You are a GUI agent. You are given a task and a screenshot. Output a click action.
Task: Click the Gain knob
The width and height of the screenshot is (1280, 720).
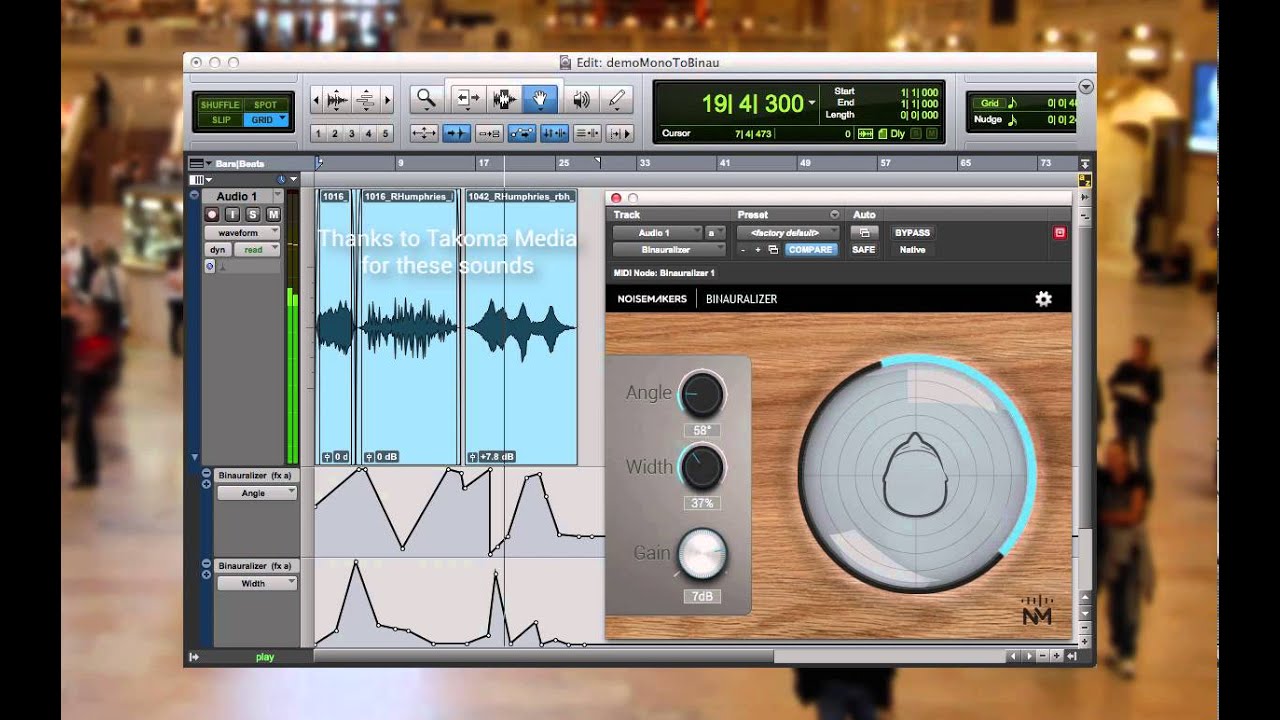702,552
